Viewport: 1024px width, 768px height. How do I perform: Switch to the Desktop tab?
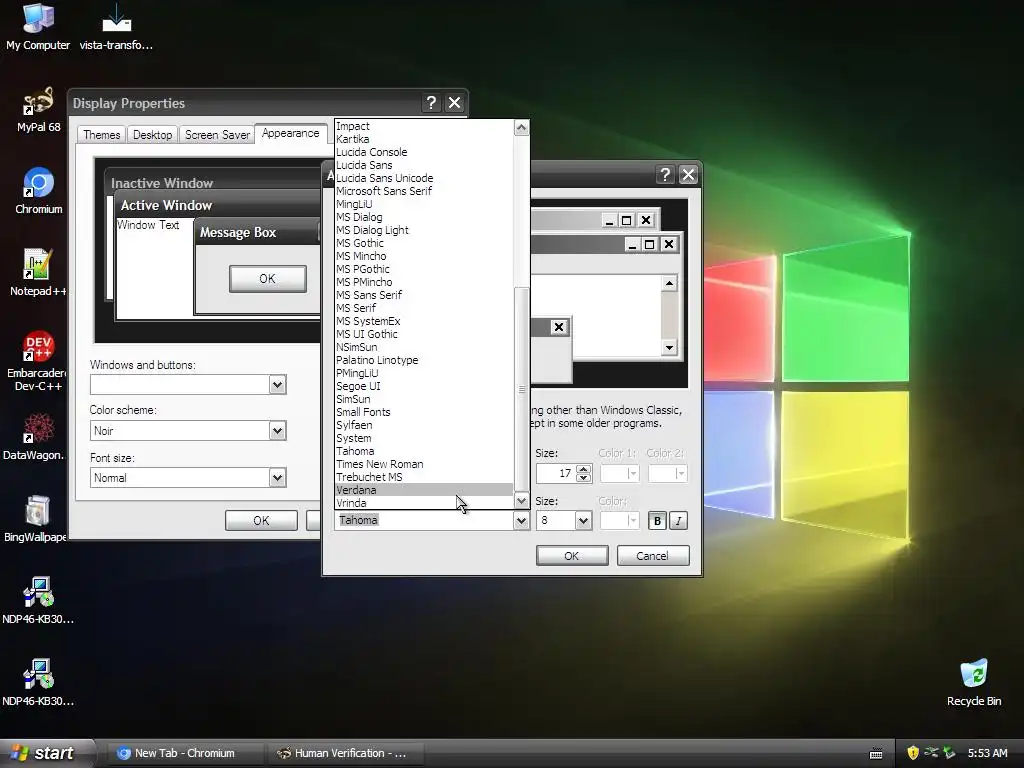click(x=152, y=135)
